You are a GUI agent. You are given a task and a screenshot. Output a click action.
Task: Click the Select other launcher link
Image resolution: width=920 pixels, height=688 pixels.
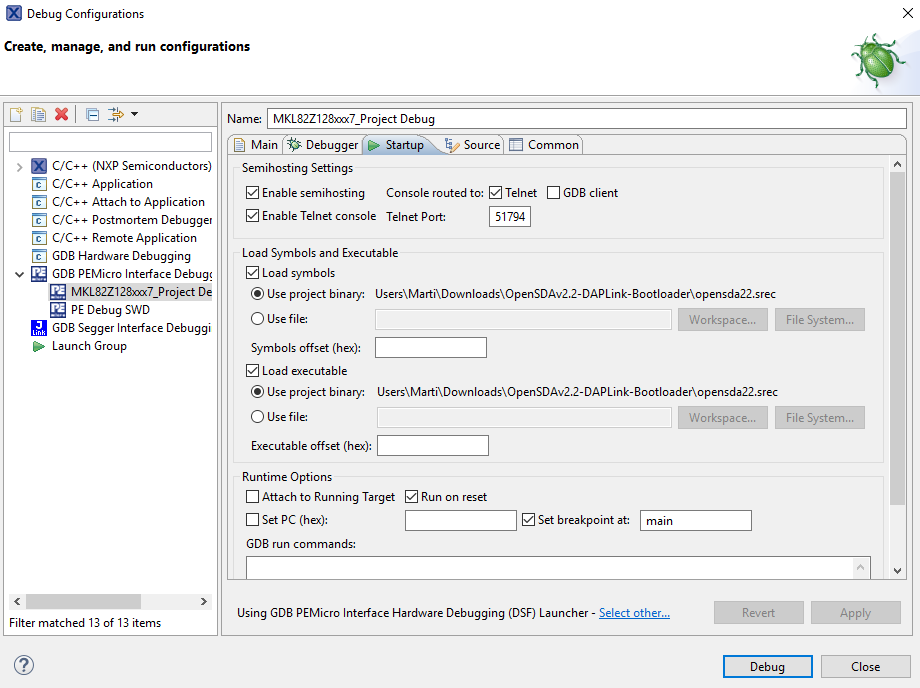634,613
